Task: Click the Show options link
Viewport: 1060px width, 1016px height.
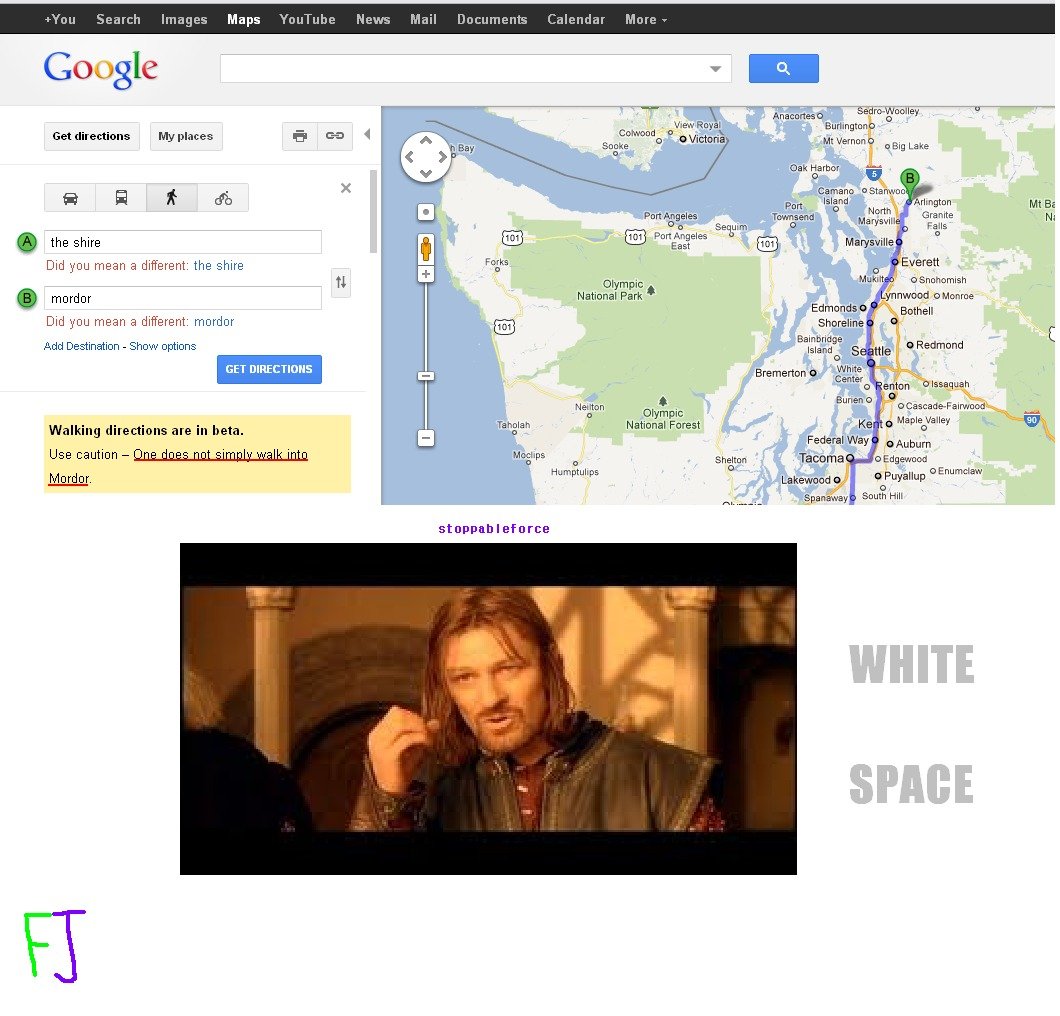Action: pos(163,346)
